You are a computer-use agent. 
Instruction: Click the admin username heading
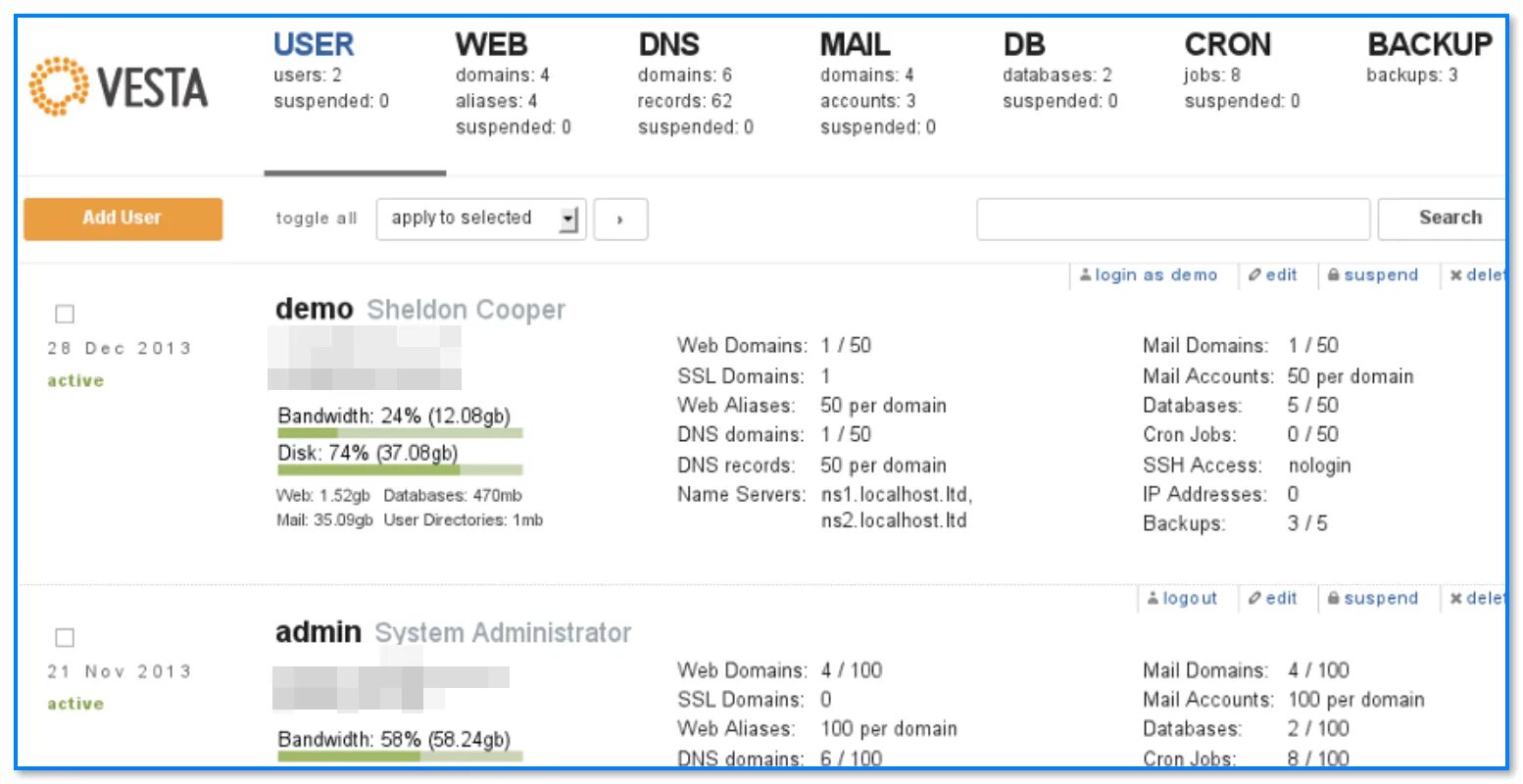pos(319,632)
